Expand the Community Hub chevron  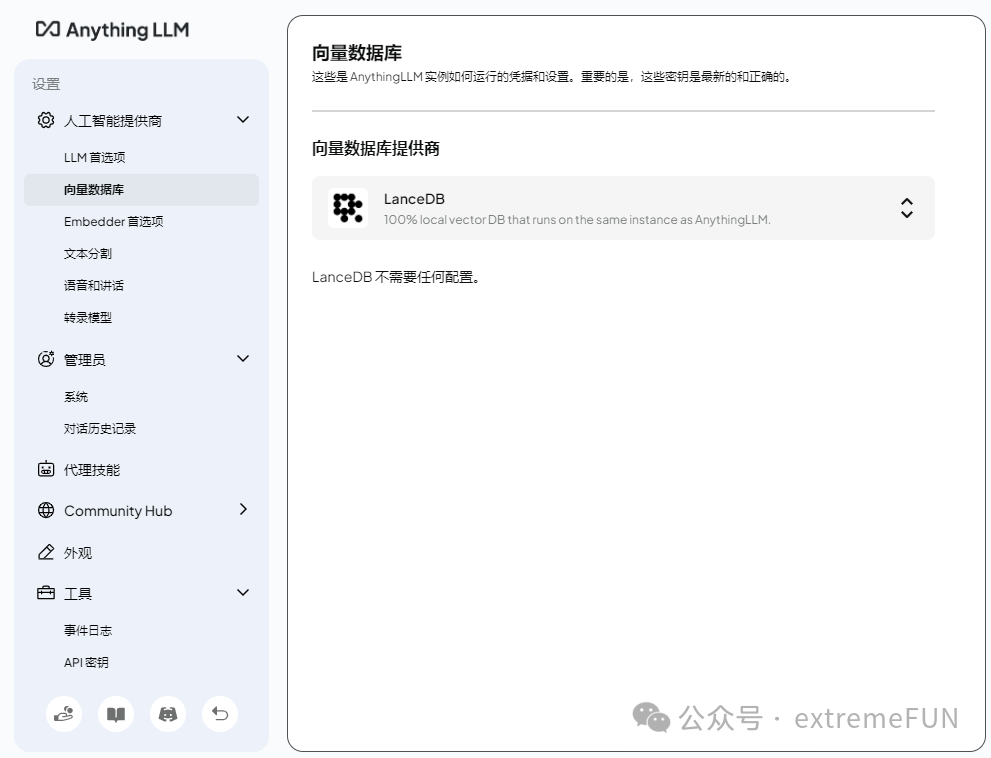pyautogui.click(x=243, y=510)
